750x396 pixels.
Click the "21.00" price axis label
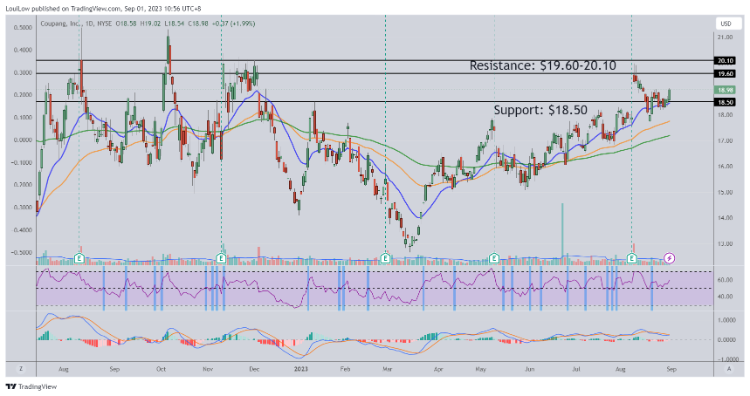pyautogui.click(x=726, y=37)
